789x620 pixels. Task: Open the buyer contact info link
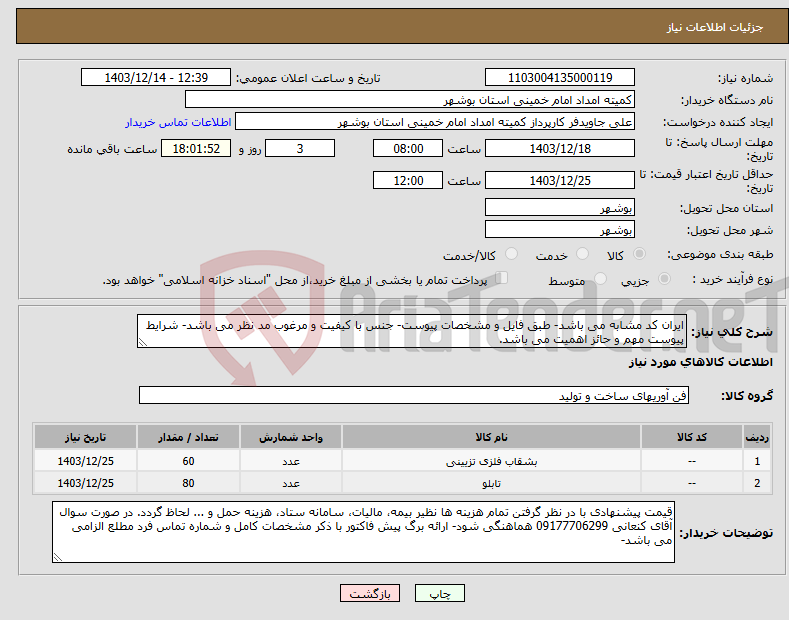click(178, 122)
